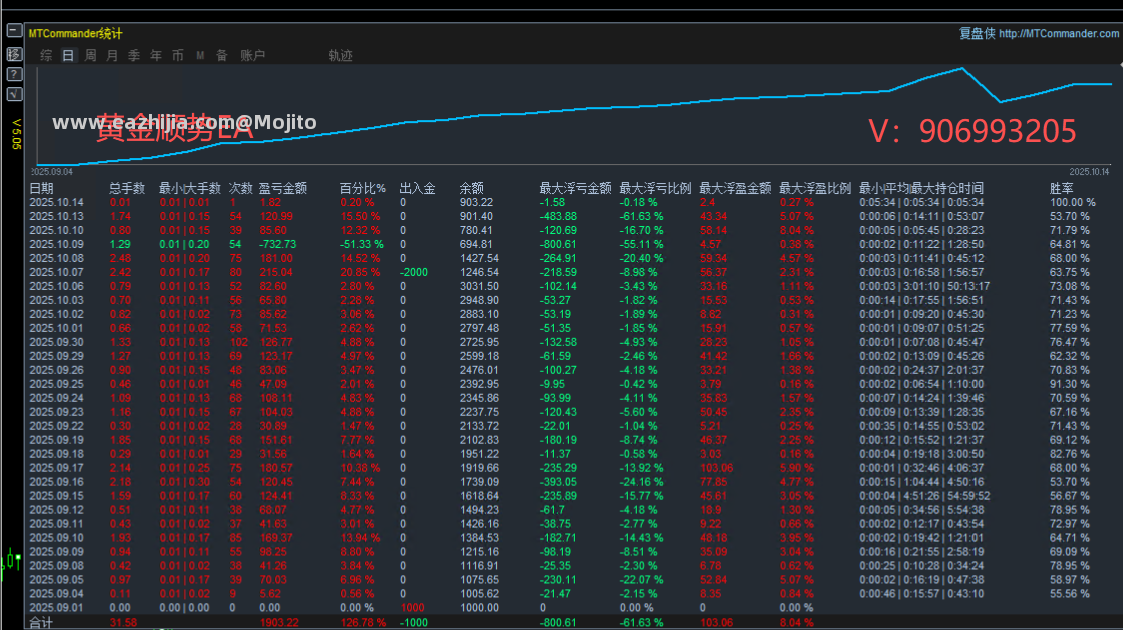Click the 日期 column header

pyautogui.click(x=42, y=188)
